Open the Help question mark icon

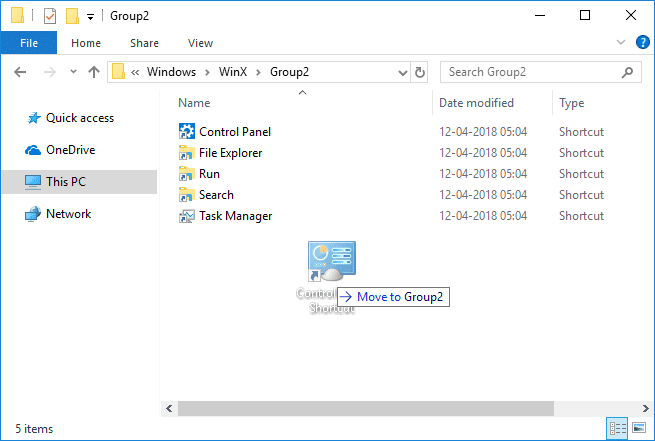tap(642, 42)
